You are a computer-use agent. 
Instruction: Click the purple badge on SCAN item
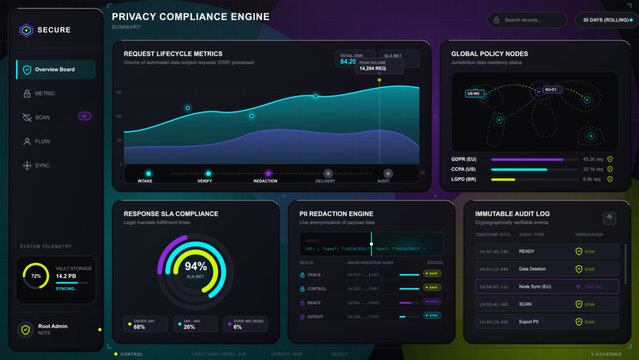[84, 116]
